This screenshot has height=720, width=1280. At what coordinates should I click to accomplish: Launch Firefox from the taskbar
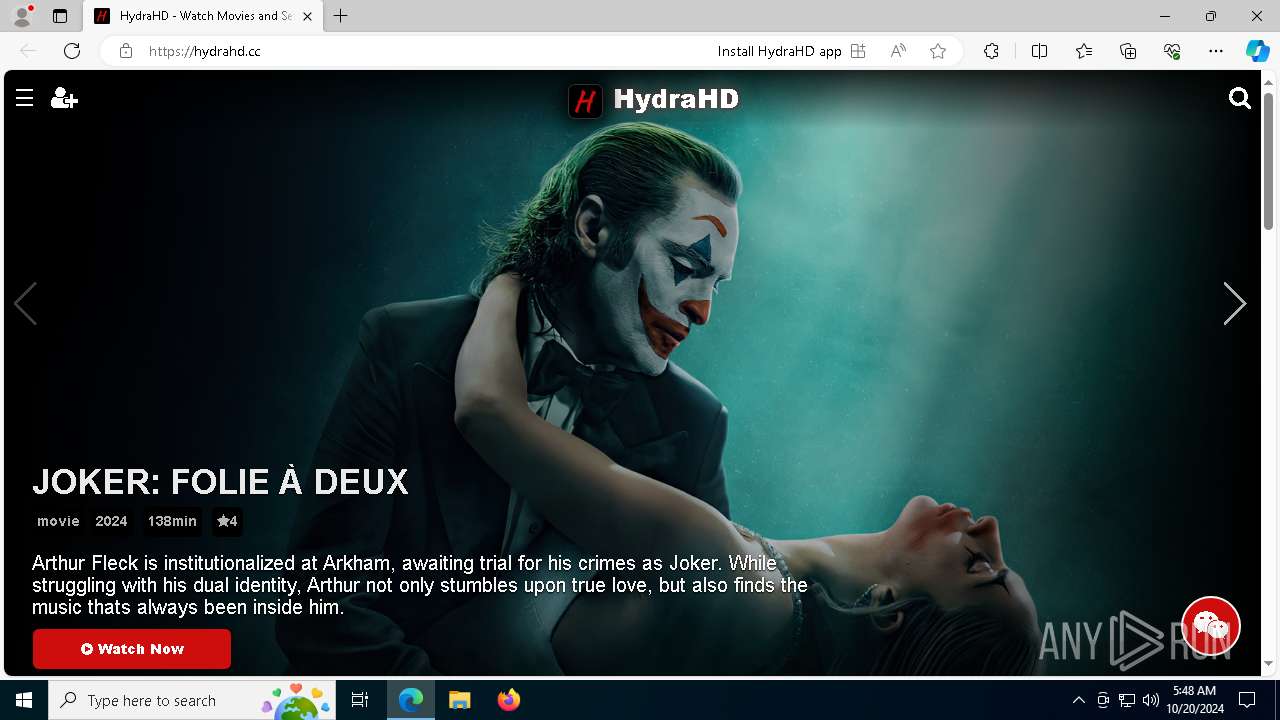coord(509,700)
